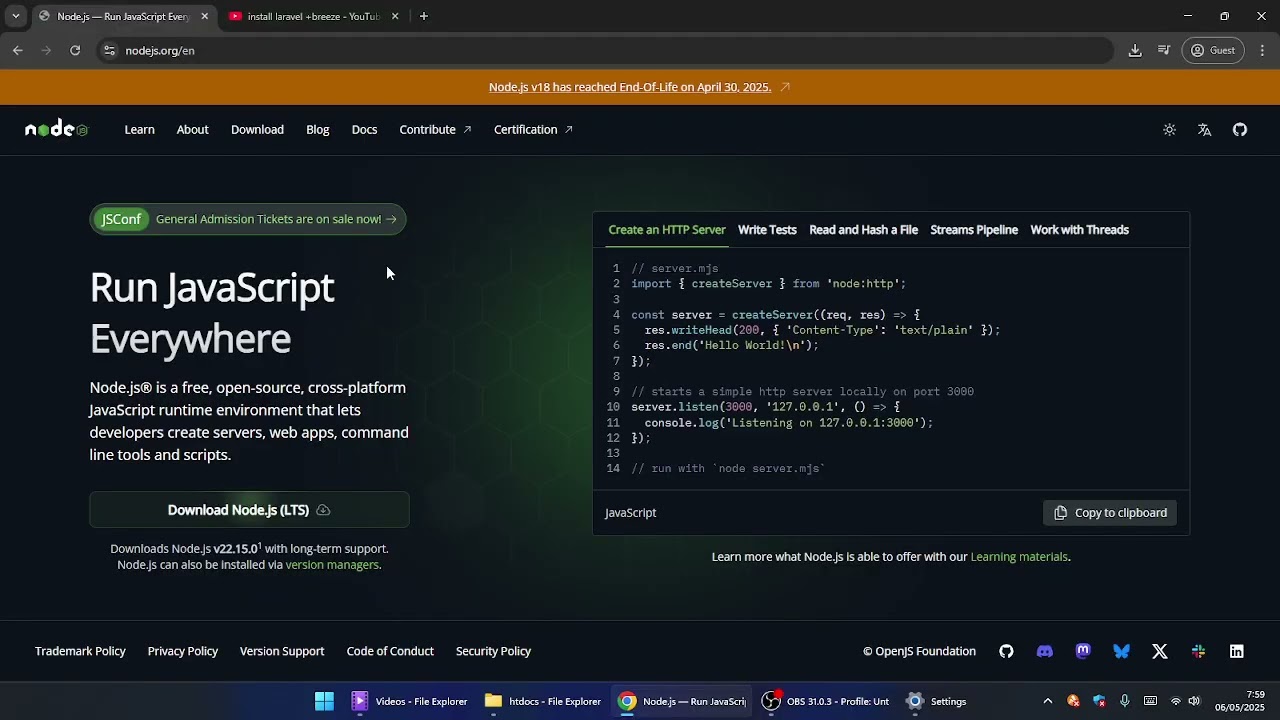Screen dimensions: 1280x720
Task: Open the browser downloads icon
Action: [1135, 50]
